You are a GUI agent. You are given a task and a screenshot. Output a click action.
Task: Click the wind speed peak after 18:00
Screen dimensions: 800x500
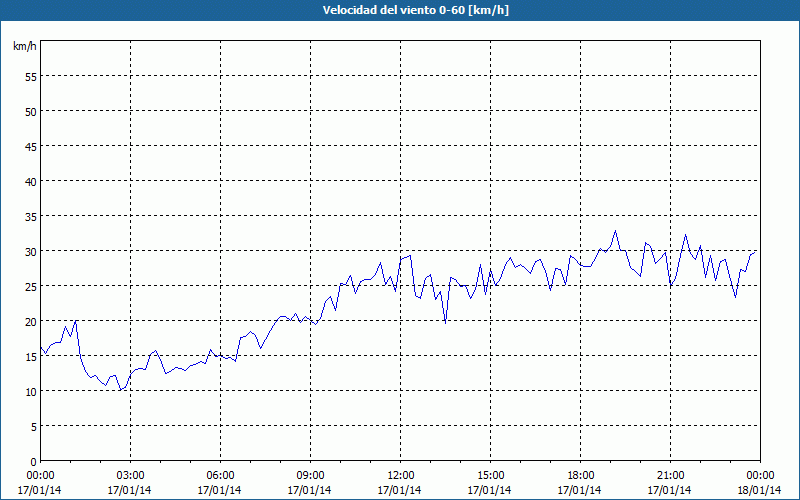pos(615,231)
